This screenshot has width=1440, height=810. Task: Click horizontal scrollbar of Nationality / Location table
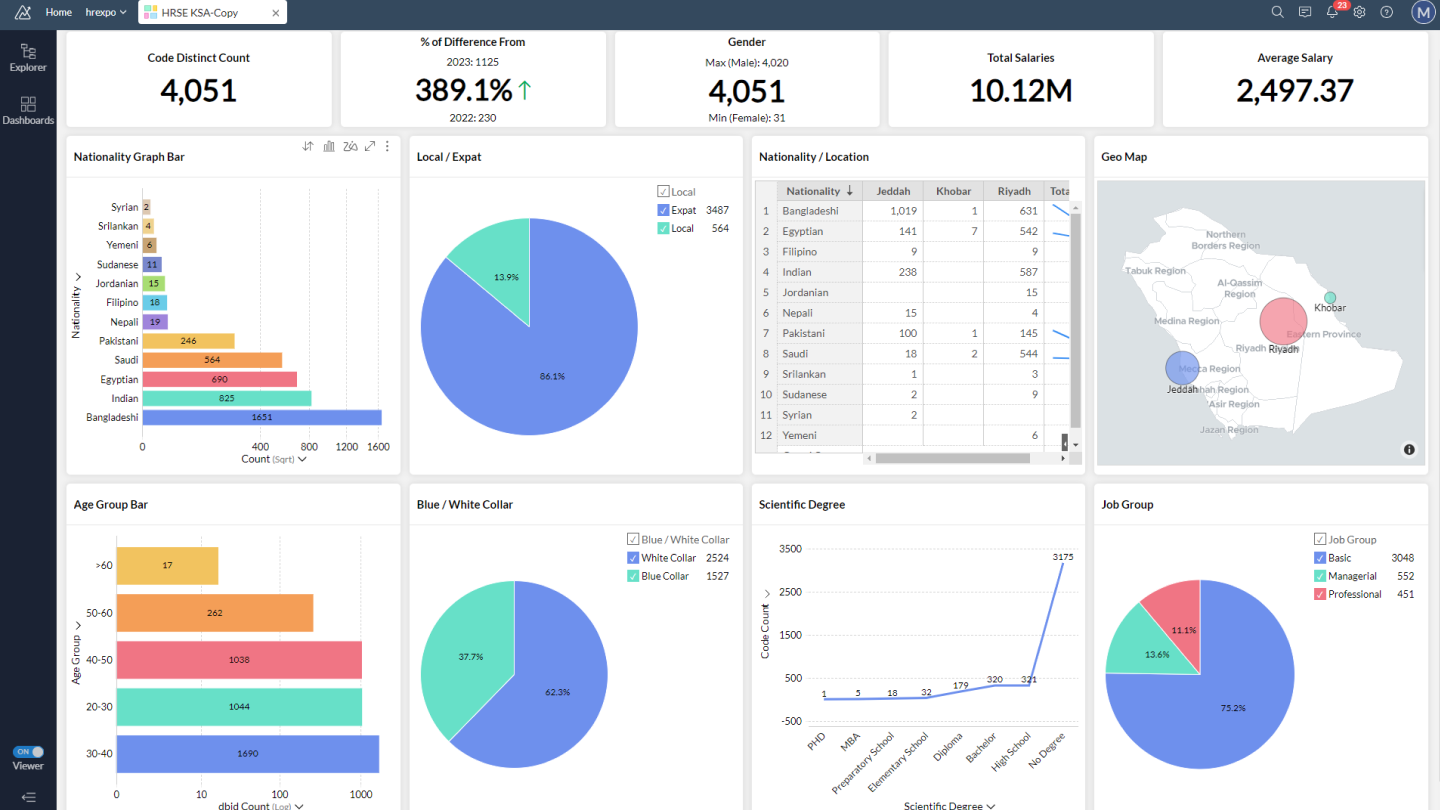[953, 458]
